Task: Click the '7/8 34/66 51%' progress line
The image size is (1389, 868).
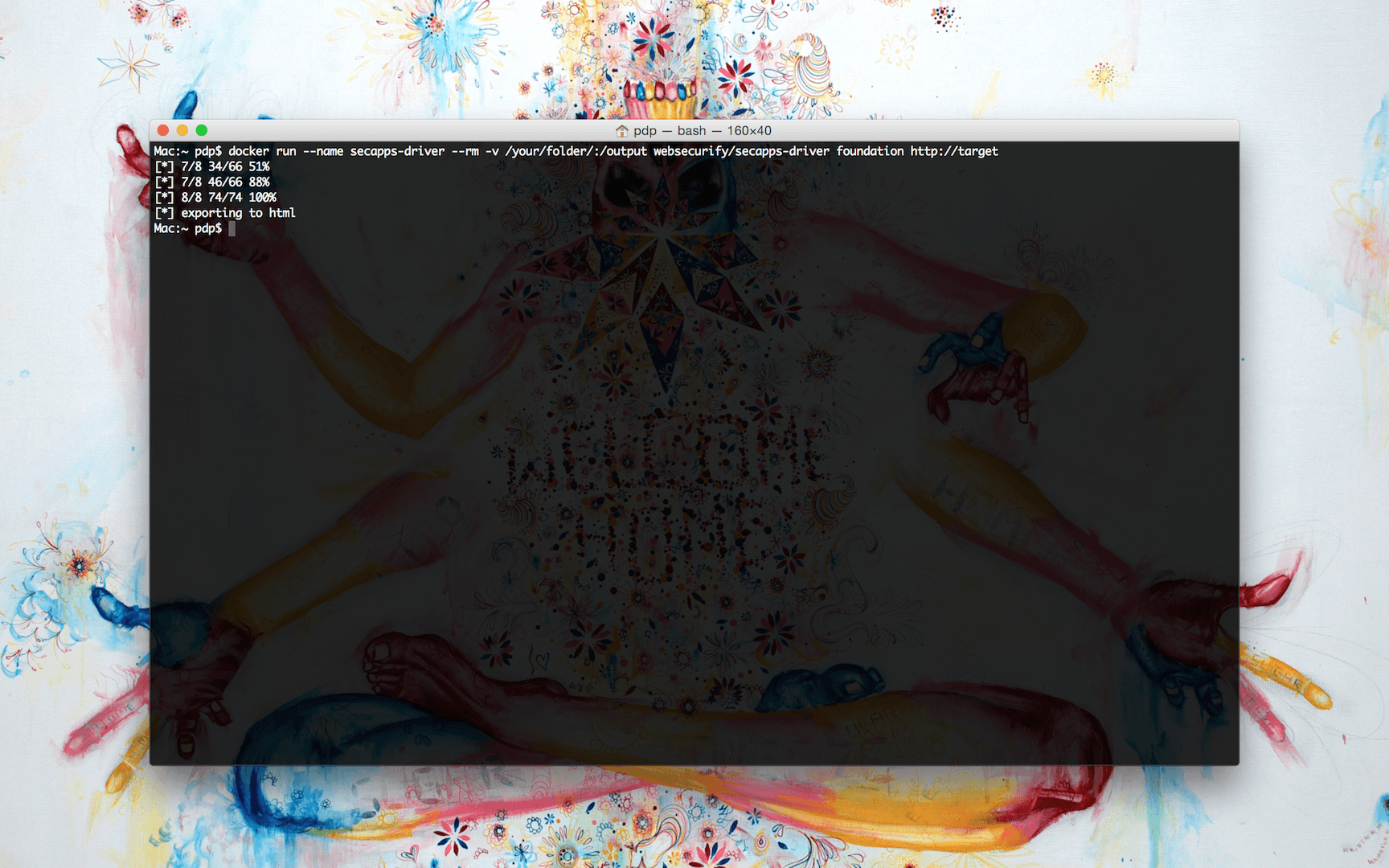Action: (212, 166)
